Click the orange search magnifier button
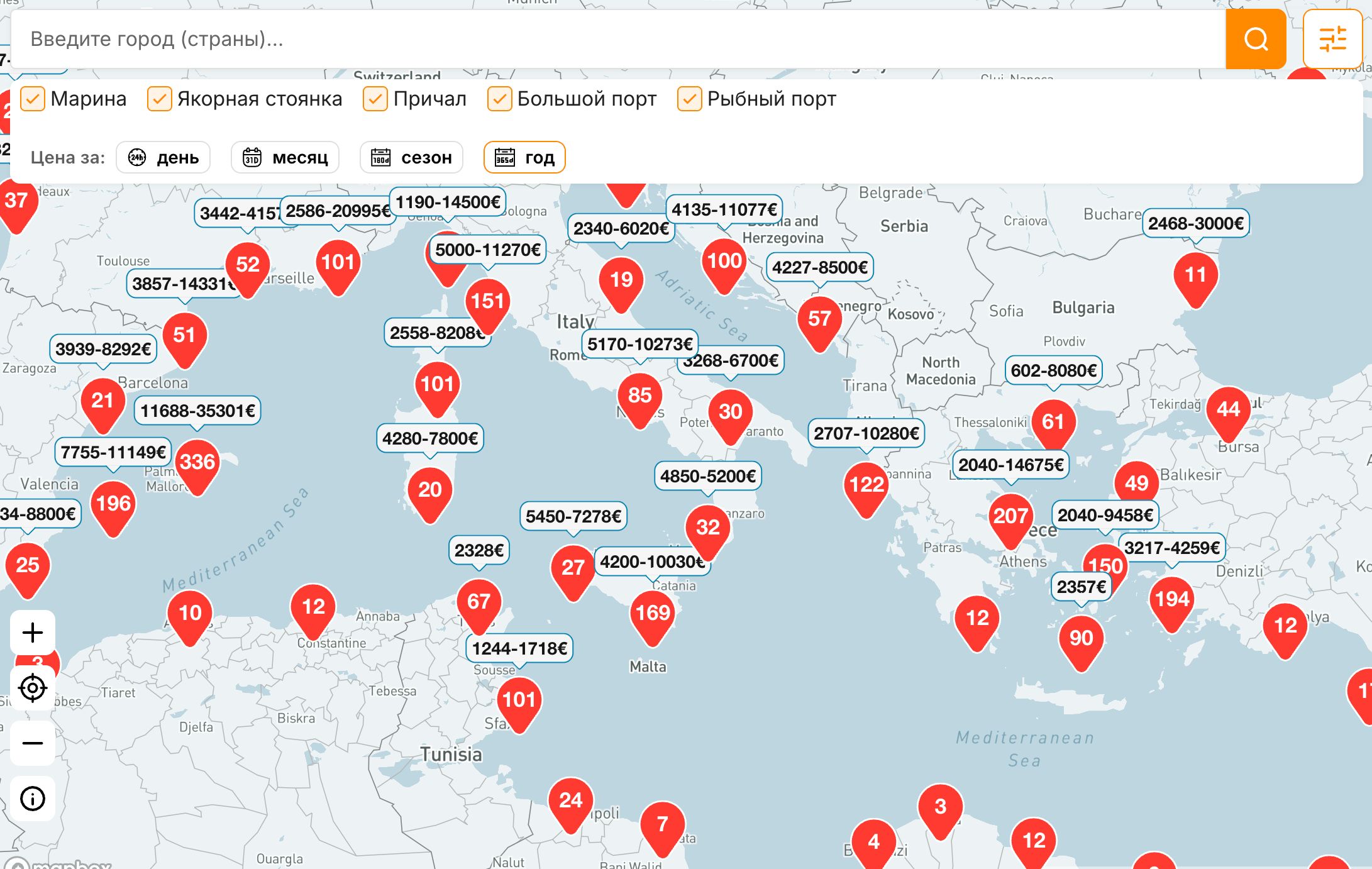Screen dimensions: 1372x869 (x=1255, y=39)
